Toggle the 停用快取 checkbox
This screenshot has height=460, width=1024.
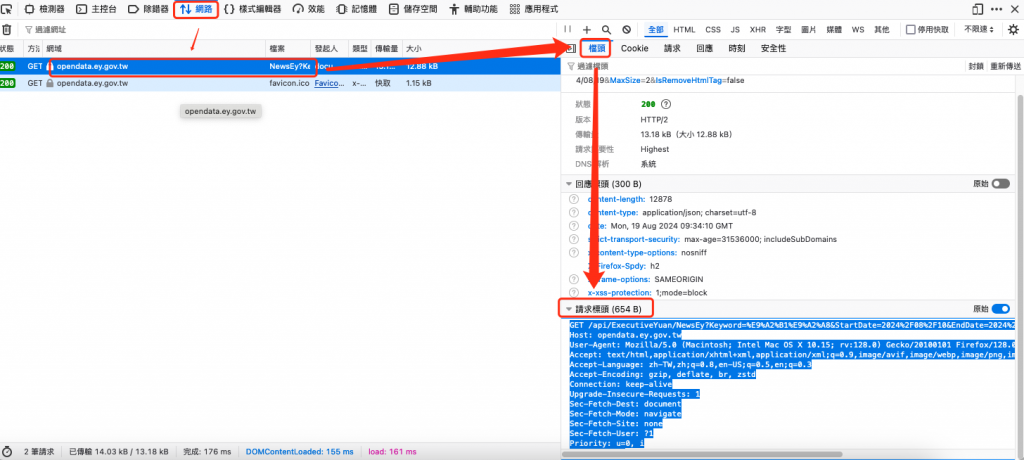910,29
